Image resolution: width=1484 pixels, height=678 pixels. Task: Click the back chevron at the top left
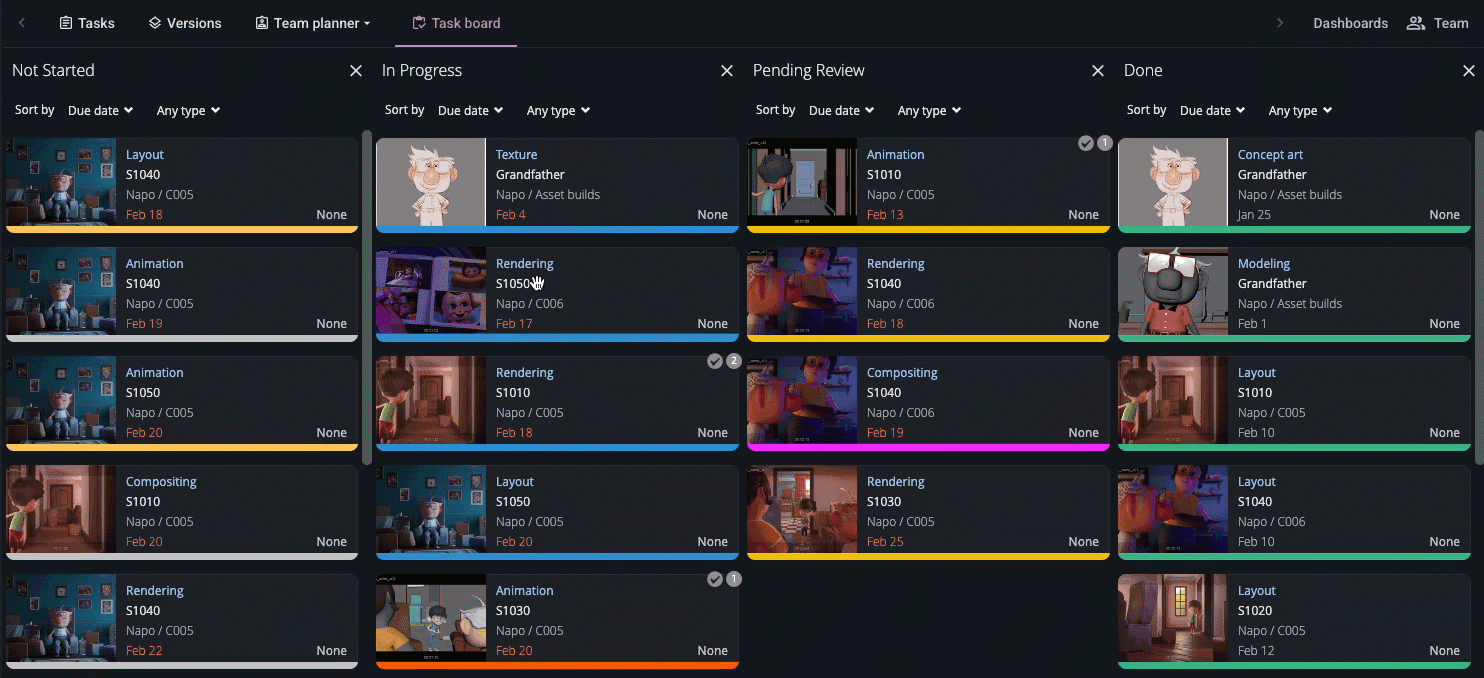click(21, 22)
